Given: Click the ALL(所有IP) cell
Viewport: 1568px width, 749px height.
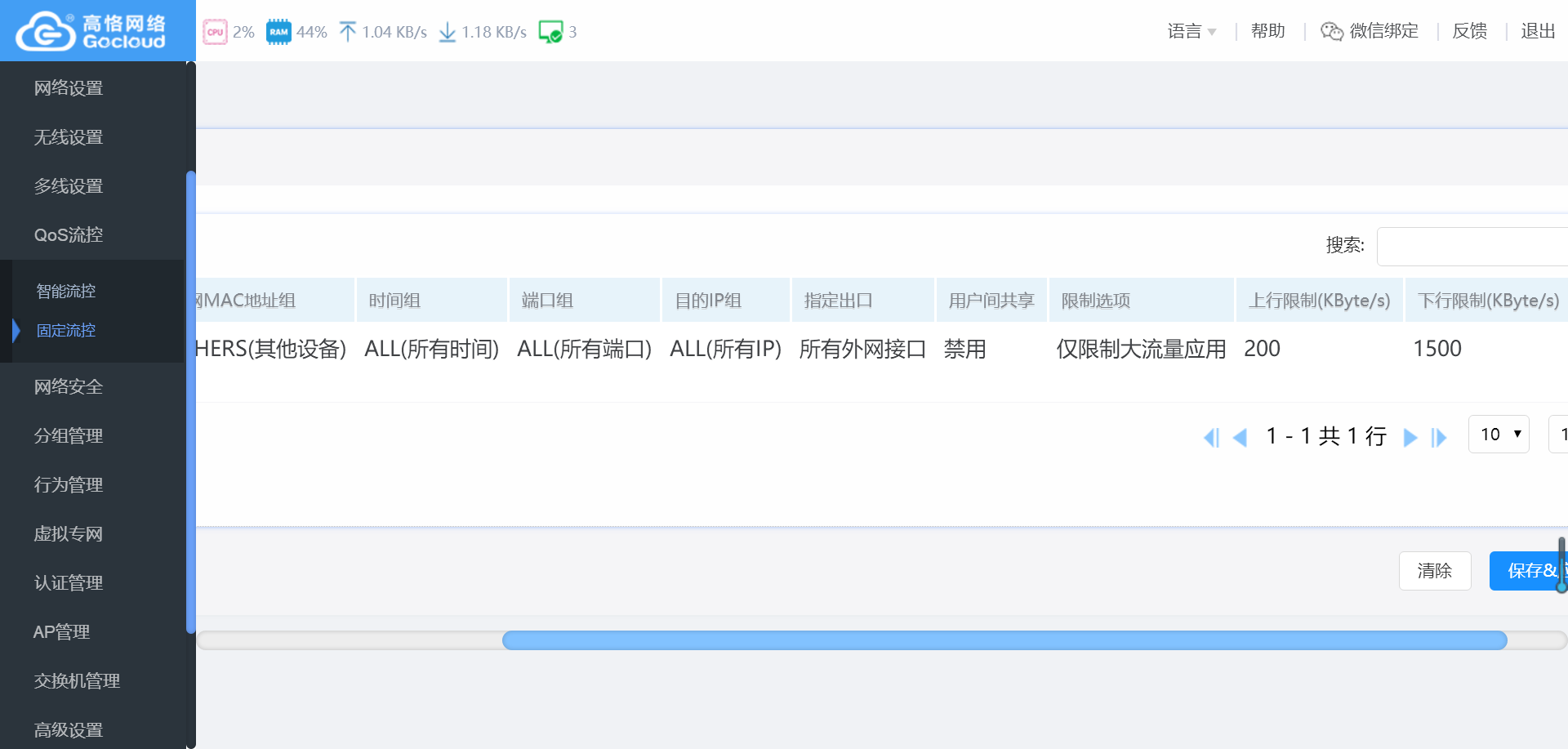Looking at the screenshot, I should click(x=726, y=349).
